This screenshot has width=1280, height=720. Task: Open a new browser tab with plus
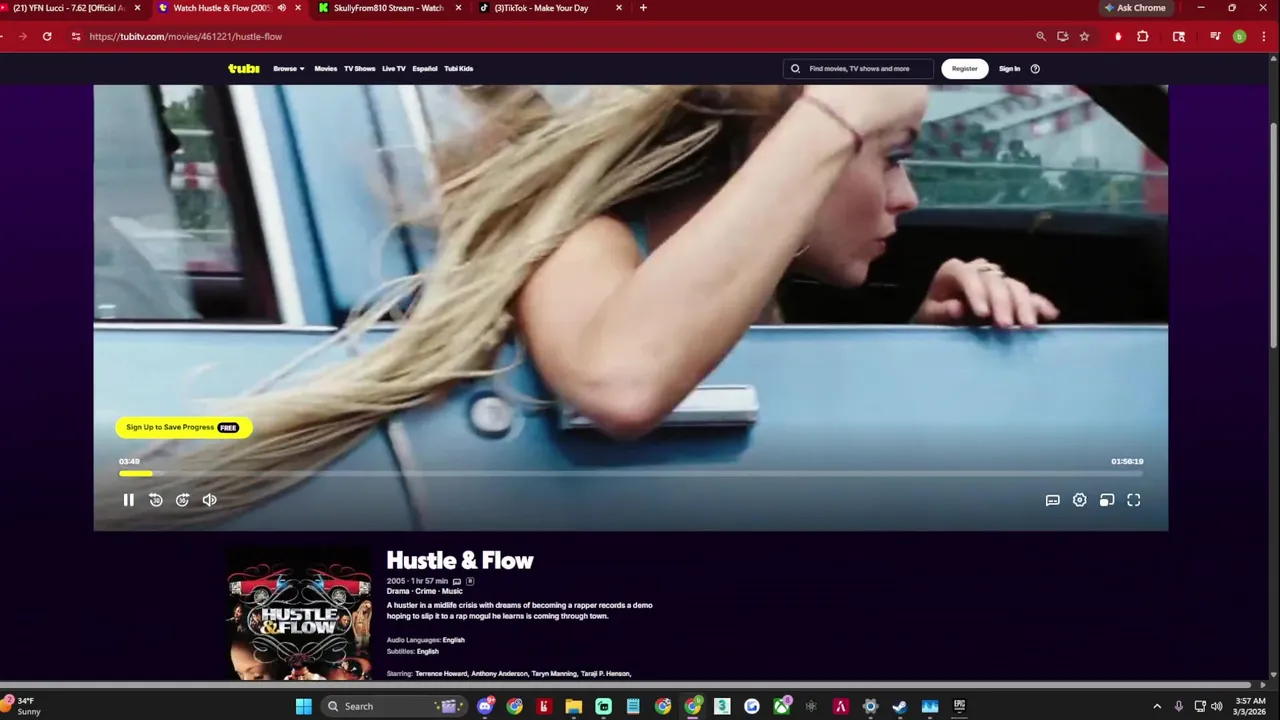tap(643, 8)
